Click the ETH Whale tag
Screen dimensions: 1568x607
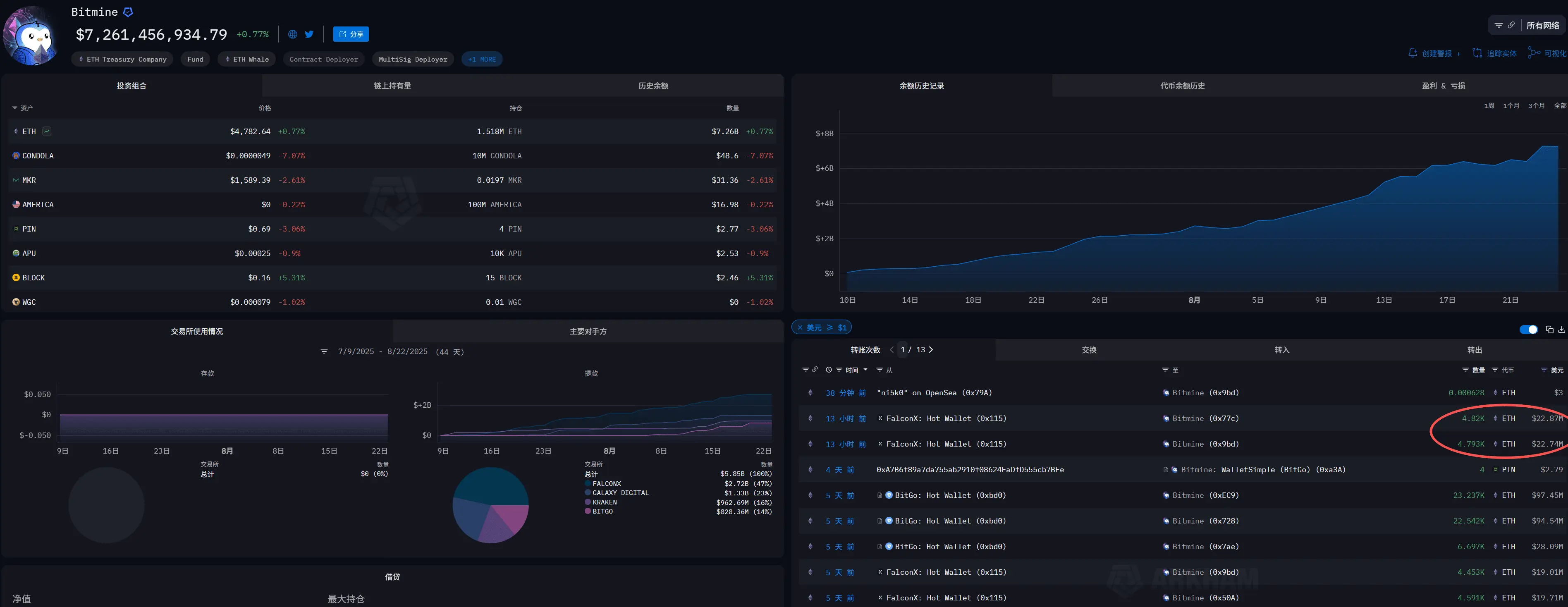pos(246,59)
